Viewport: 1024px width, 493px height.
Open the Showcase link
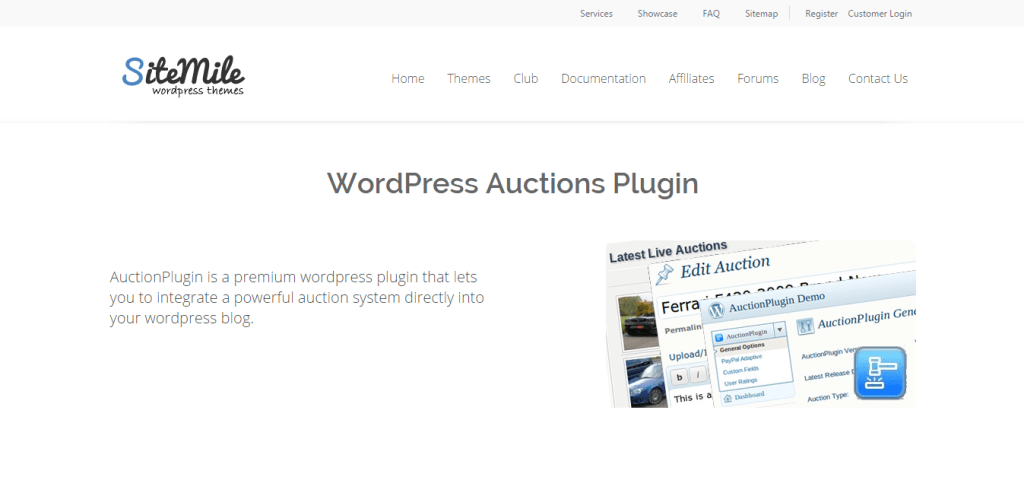click(657, 14)
